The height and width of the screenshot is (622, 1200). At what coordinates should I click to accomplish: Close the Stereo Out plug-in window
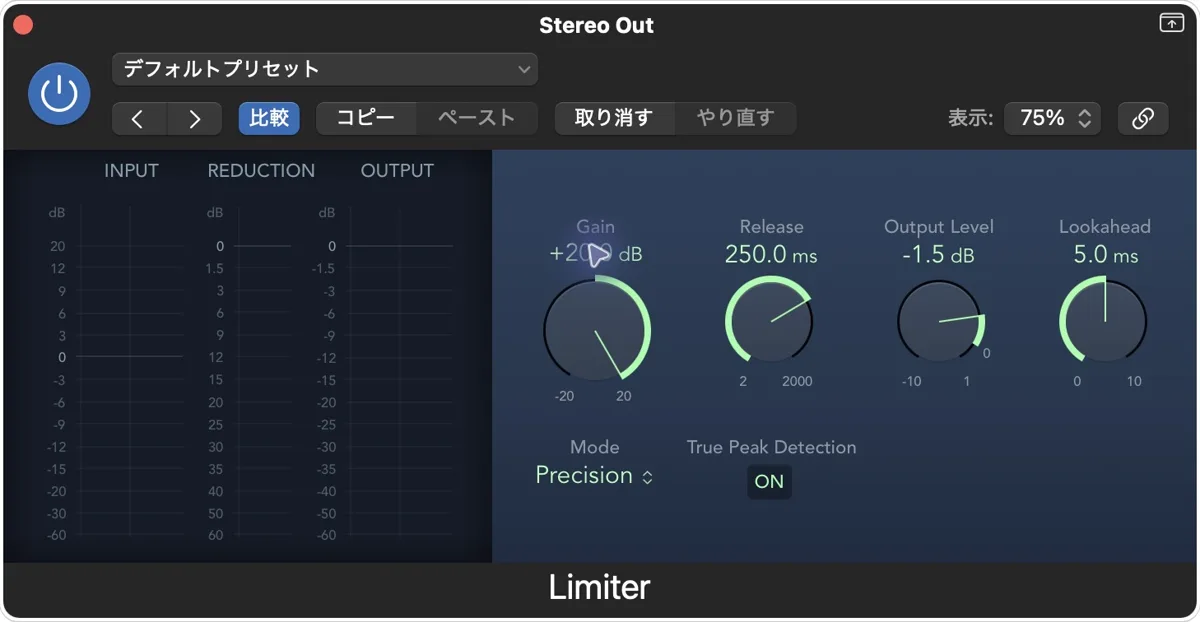[x=22, y=25]
